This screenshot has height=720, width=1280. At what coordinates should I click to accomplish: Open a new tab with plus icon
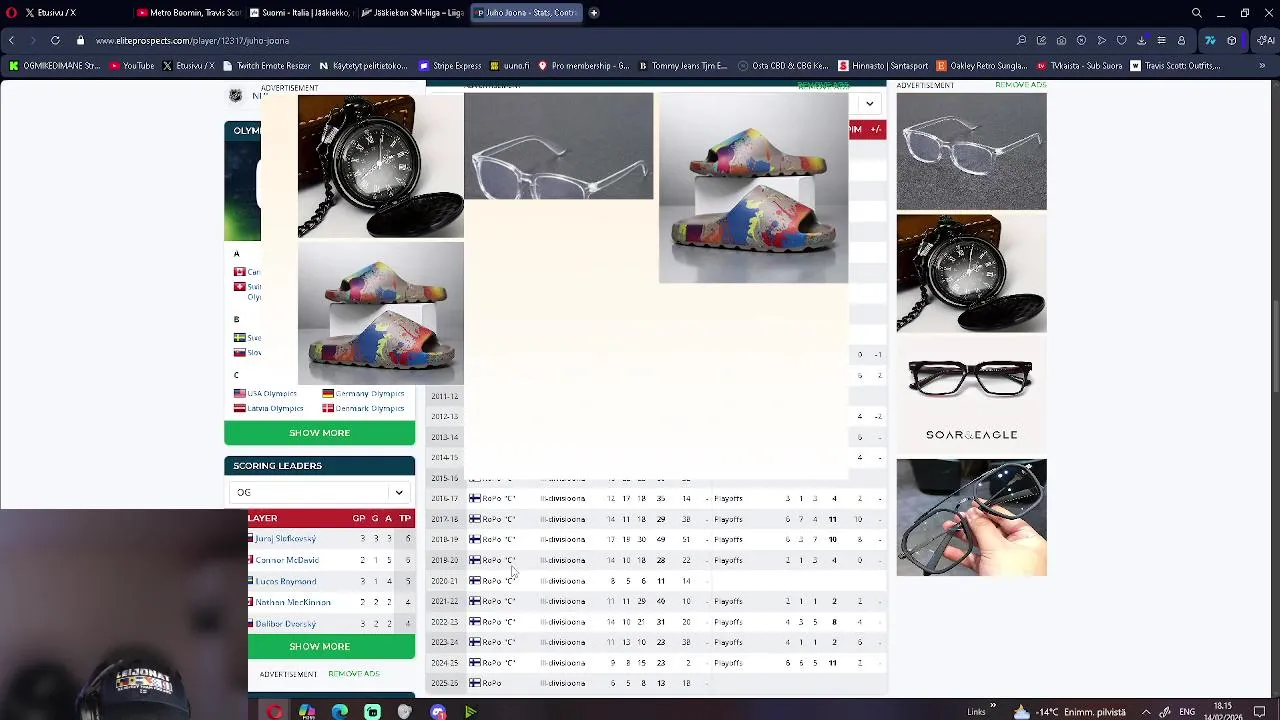pyautogui.click(x=594, y=13)
